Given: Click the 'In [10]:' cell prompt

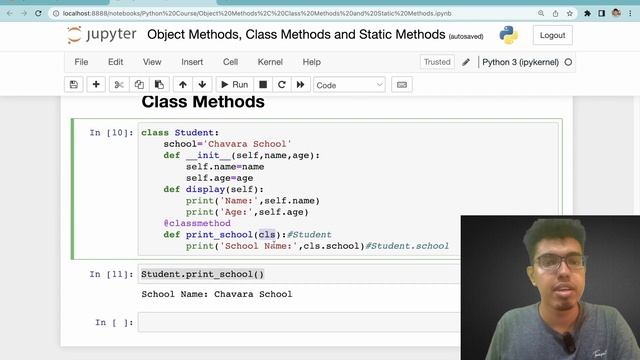Looking at the screenshot, I should pyautogui.click(x=111, y=133).
